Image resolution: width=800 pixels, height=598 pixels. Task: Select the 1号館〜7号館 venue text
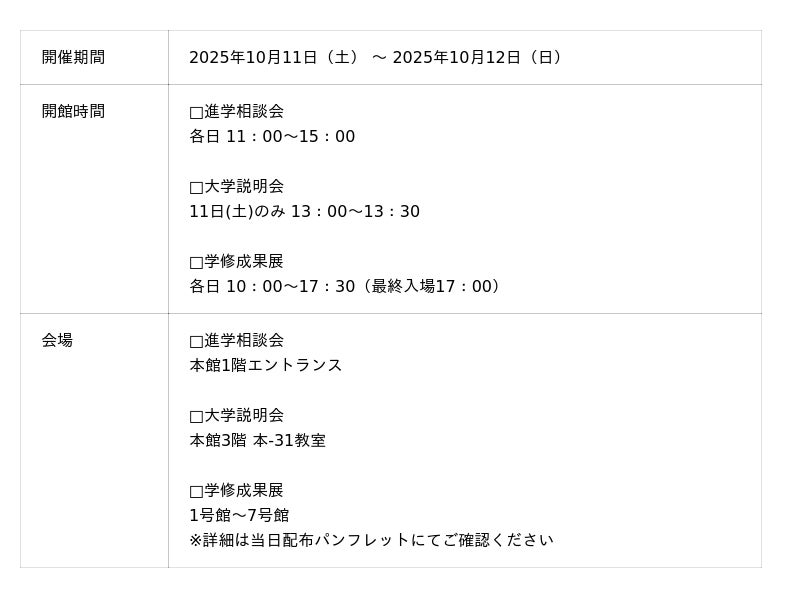tap(239, 516)
